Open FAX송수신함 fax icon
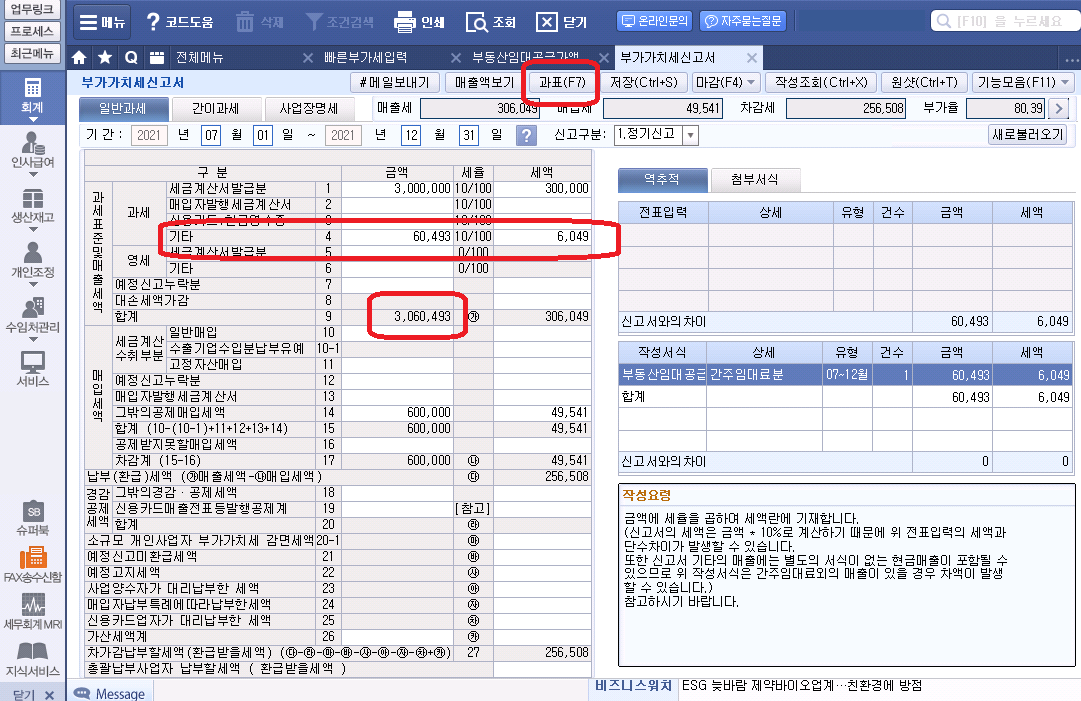Screen dimensions: 1081x701 pos(32,565)
